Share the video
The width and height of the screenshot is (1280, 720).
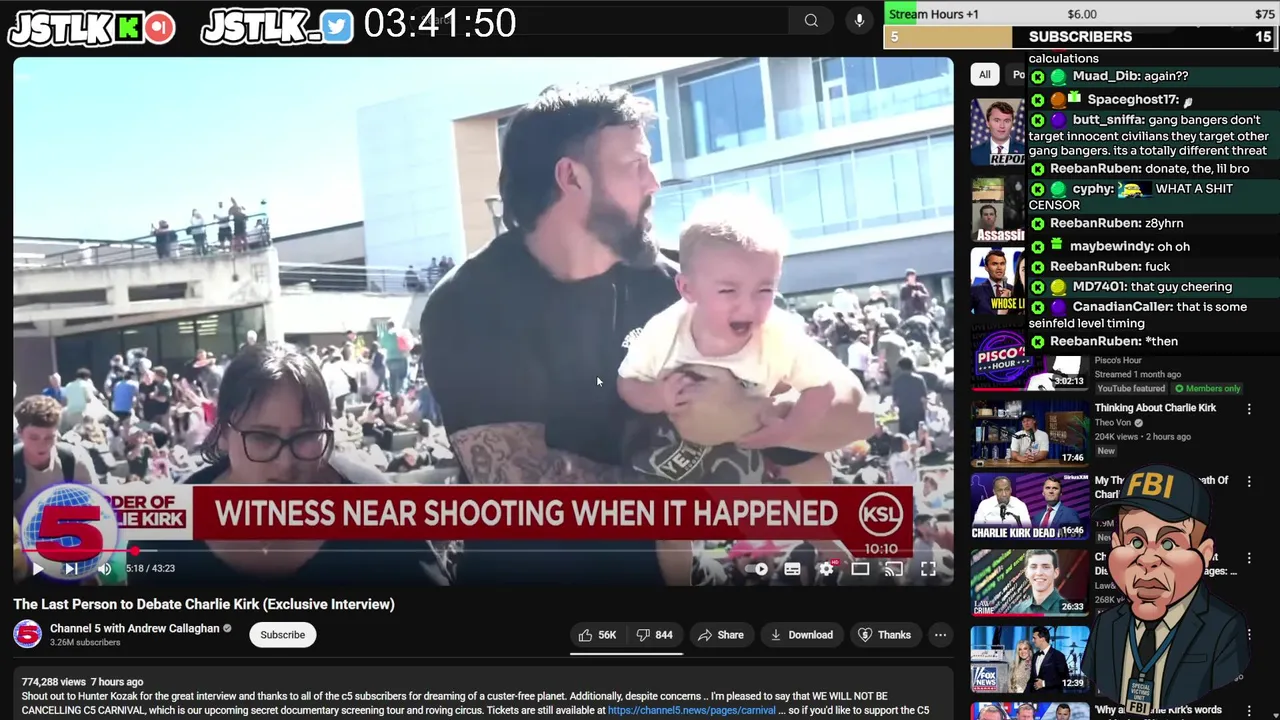pos(721,635)
